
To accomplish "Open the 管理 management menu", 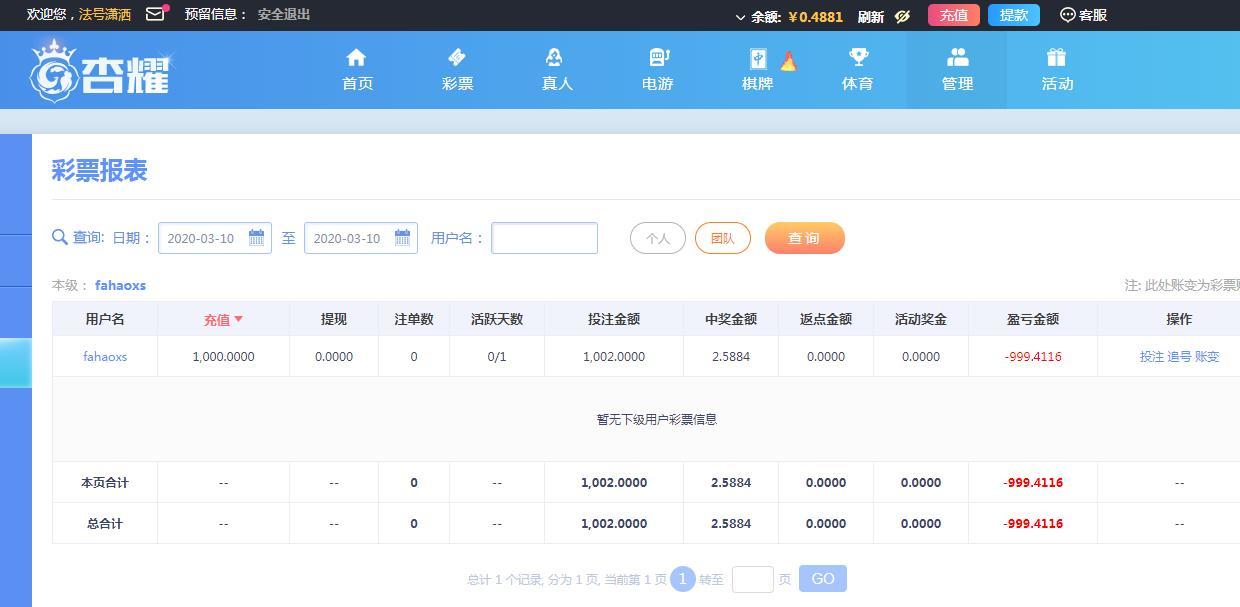I will click(x=957, y=70).
